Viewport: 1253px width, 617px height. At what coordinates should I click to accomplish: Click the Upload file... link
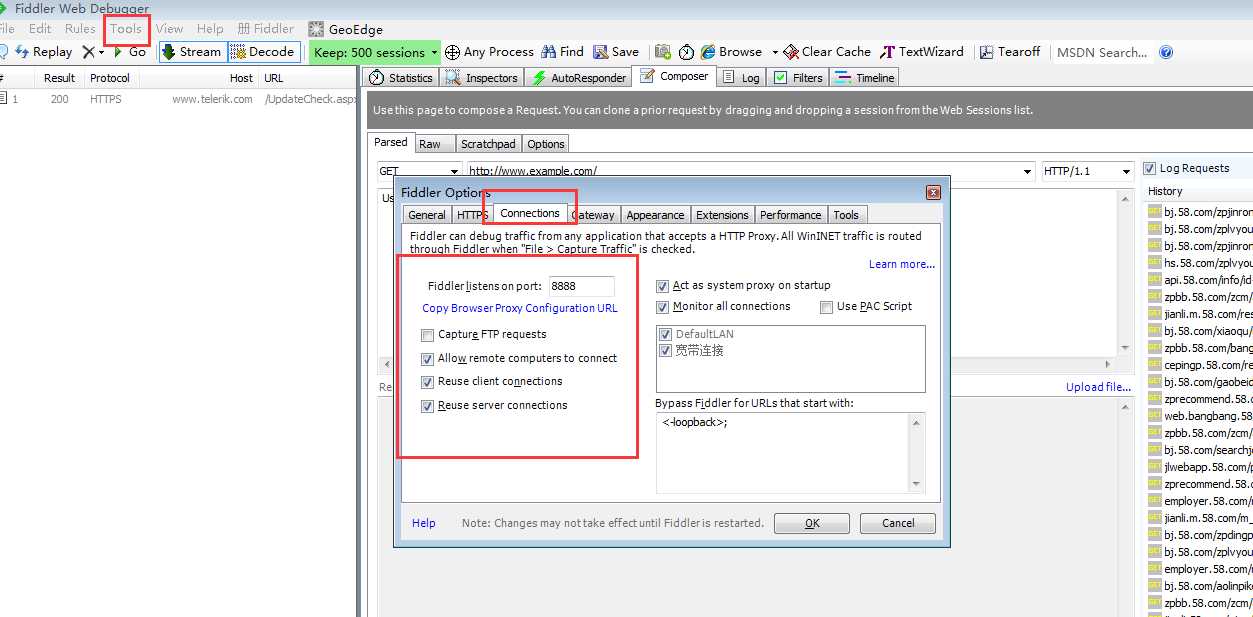(x=1098, y=387)
